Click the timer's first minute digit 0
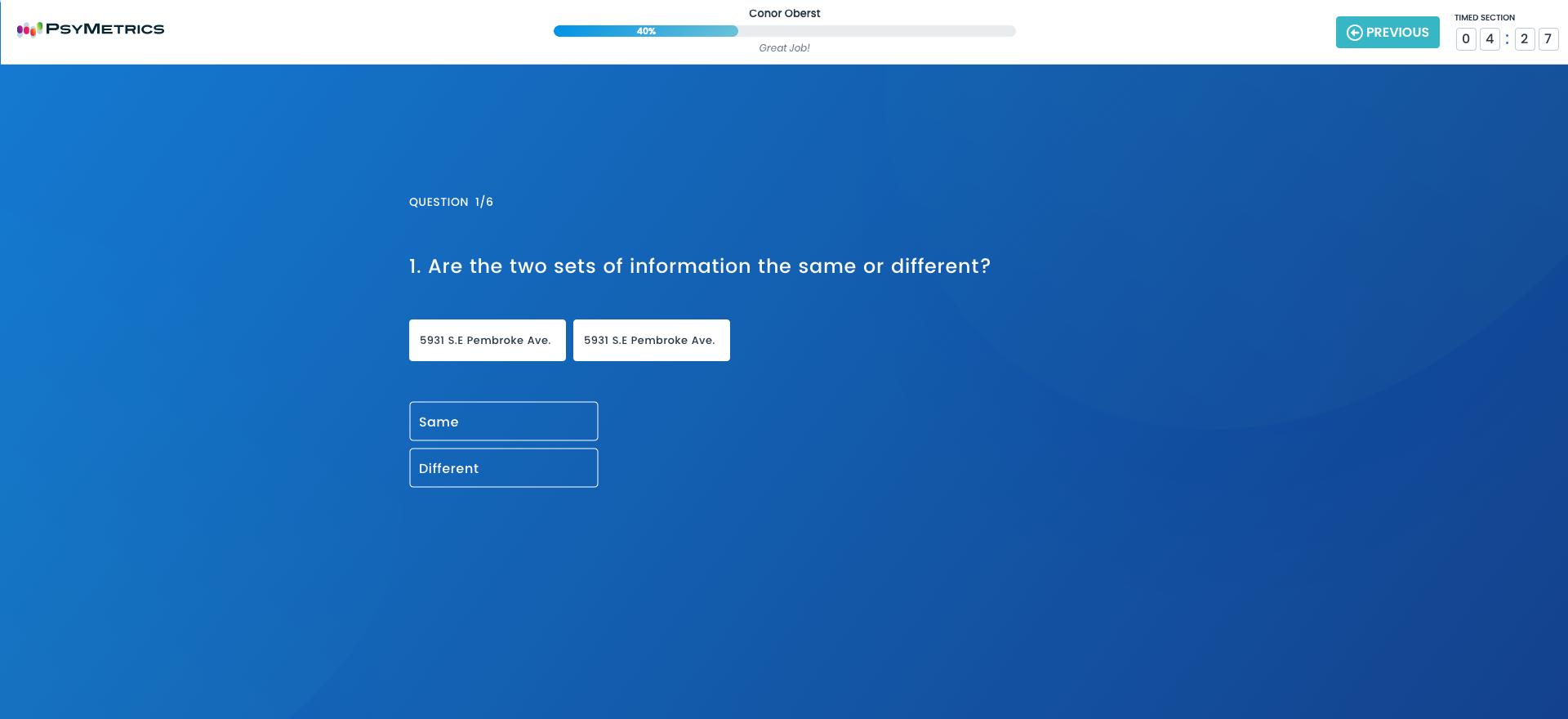The image size is (1568, 719). point(1466,39)
